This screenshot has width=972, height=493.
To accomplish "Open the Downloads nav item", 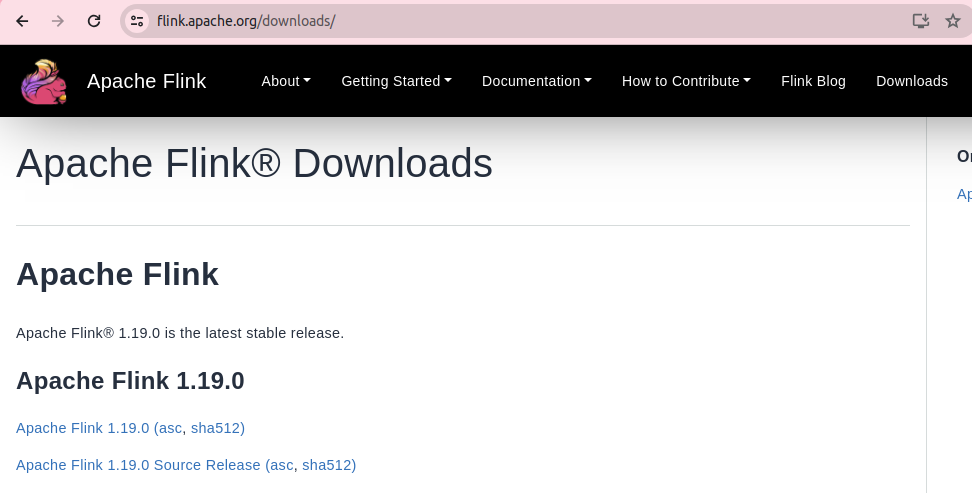I will pyautogui.click(x=912, y=81).
